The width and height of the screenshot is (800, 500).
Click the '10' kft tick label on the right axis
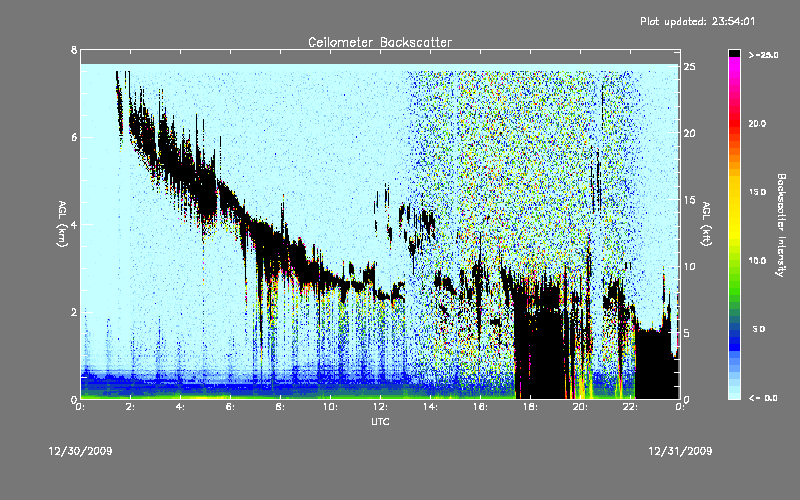pyautogui.click(x=689, y=266)
